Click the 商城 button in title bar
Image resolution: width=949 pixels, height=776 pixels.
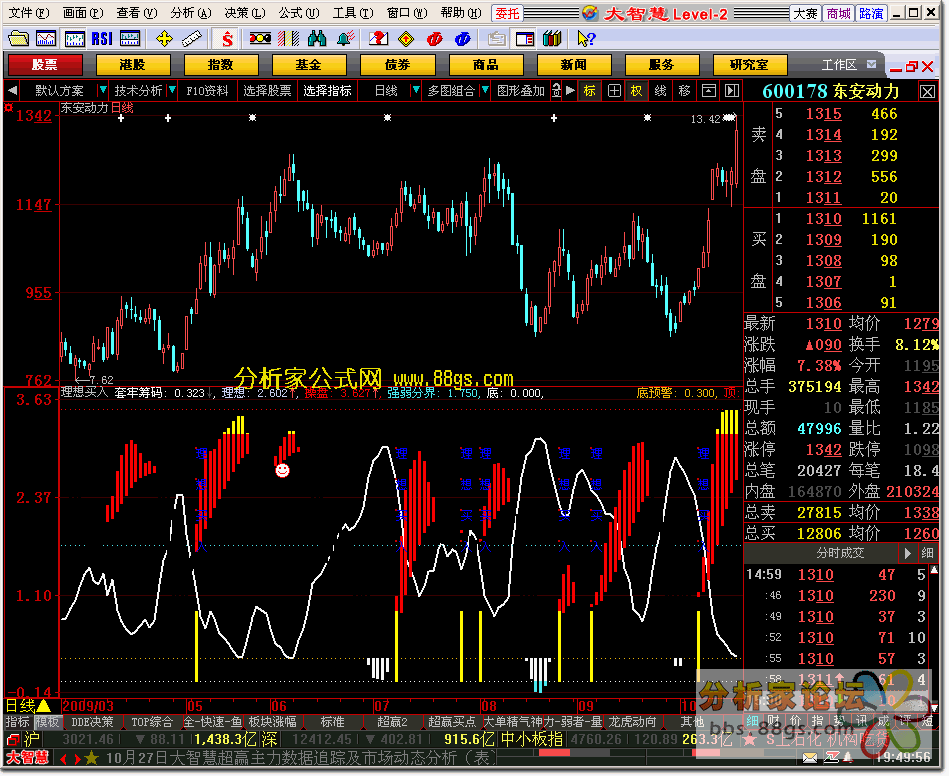click(839, 13)
